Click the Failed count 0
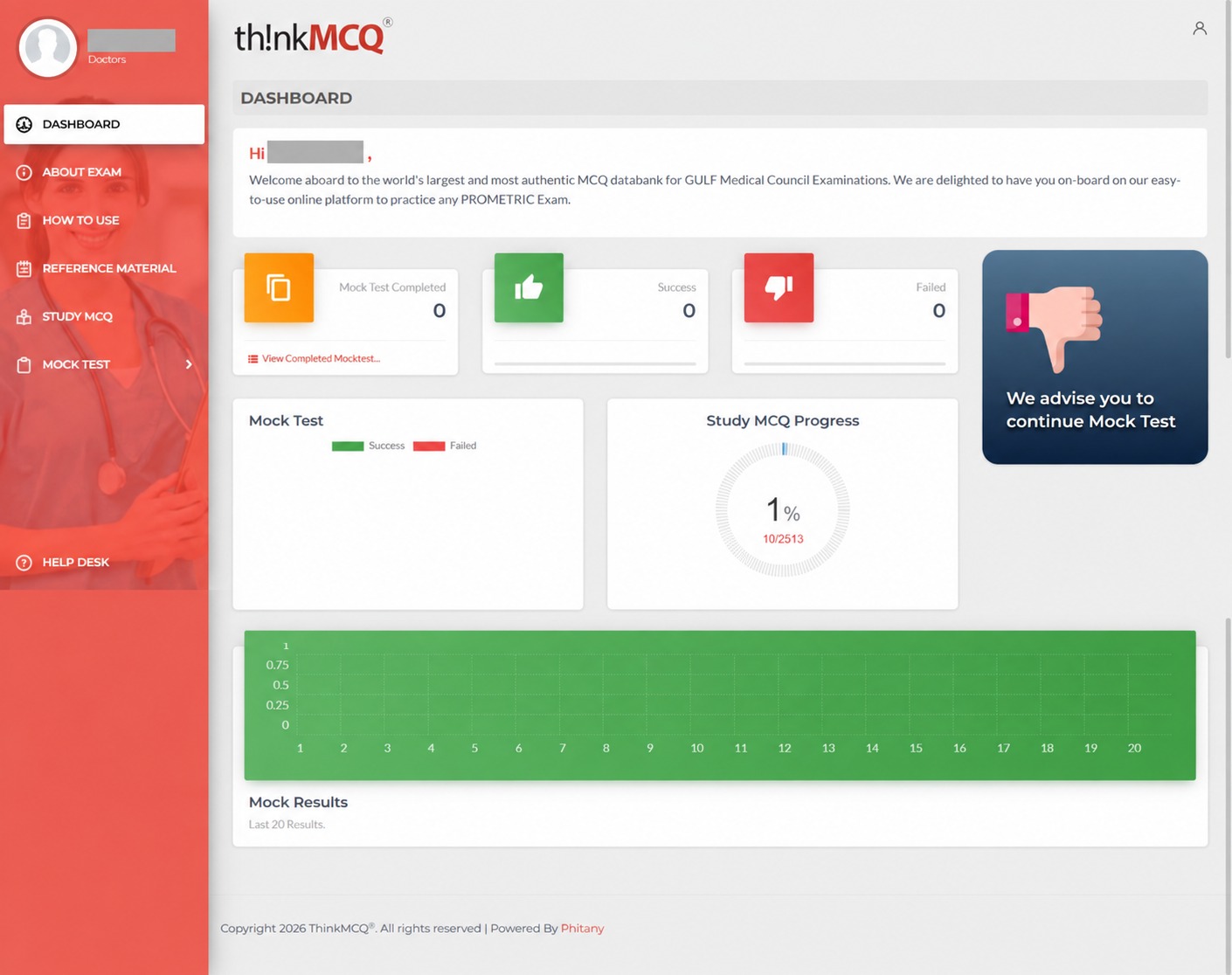Viewport: 1232px width, 975px height. (939, 310)
